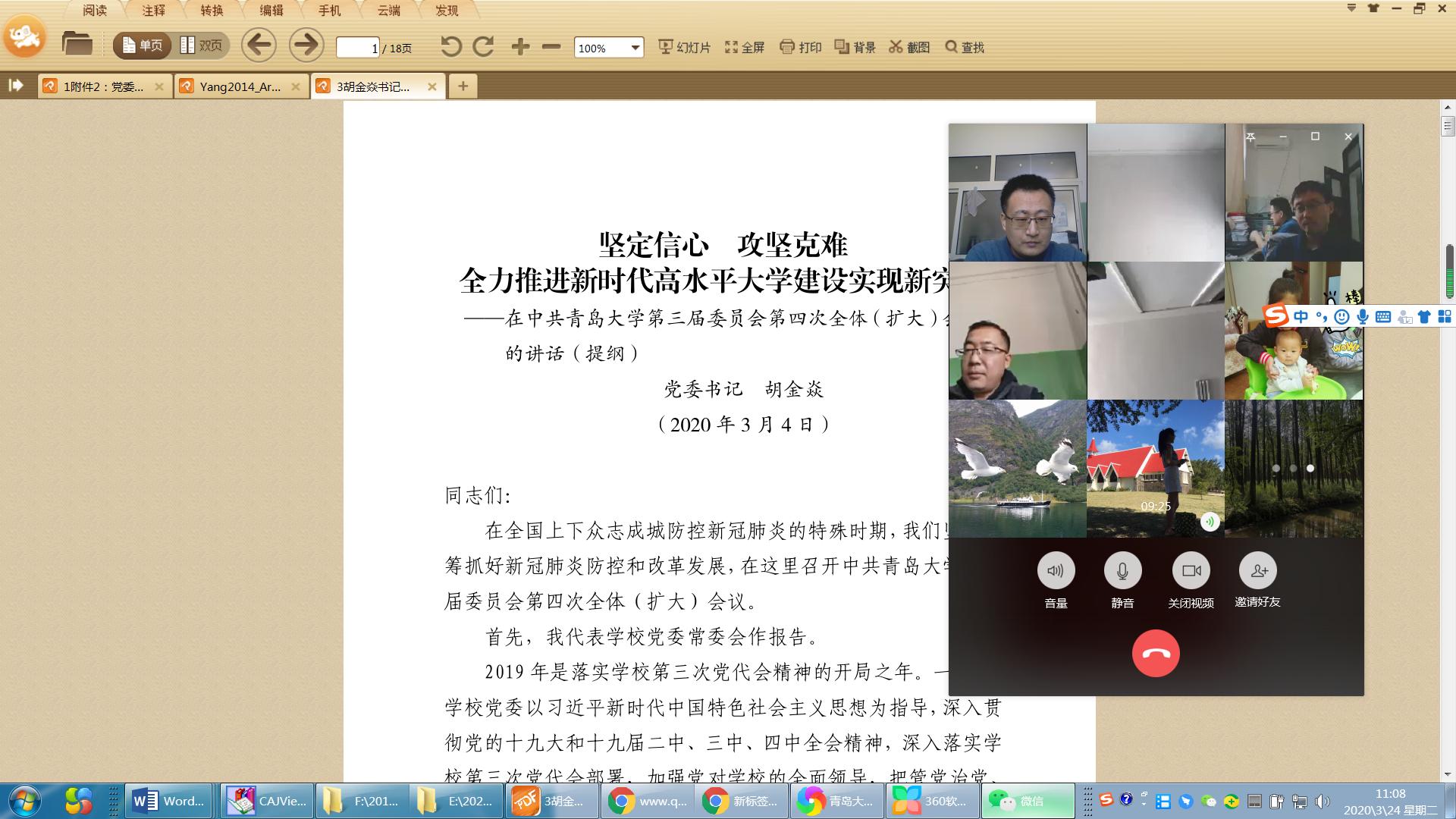
Task: Switch to single page view (单页)
Action: pos(142,45)
